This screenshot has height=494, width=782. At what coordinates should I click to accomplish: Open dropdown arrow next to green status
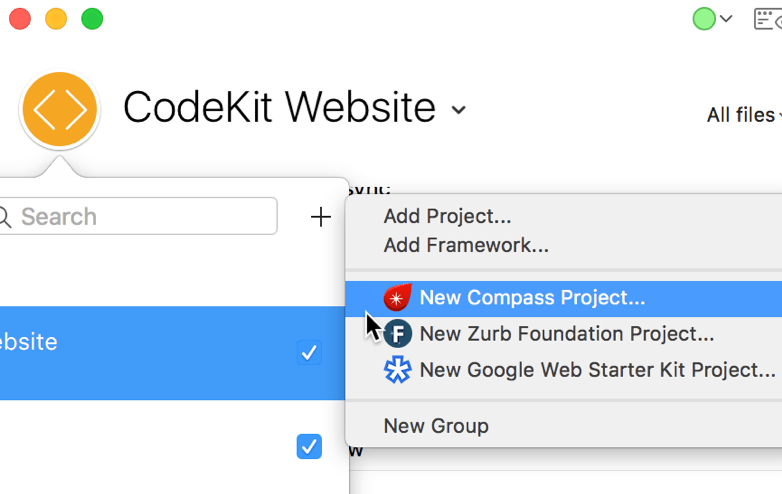726,19
